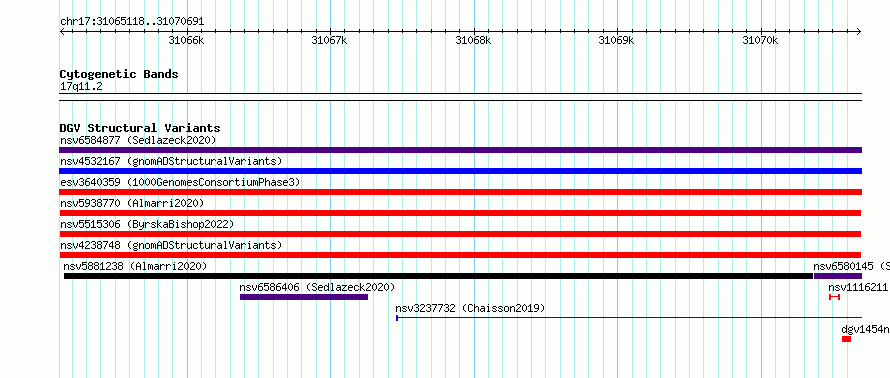This screenshot has width=890, height=378.
Task: Open the nsv1116211 variant label
Action: [x=859, y=287]
